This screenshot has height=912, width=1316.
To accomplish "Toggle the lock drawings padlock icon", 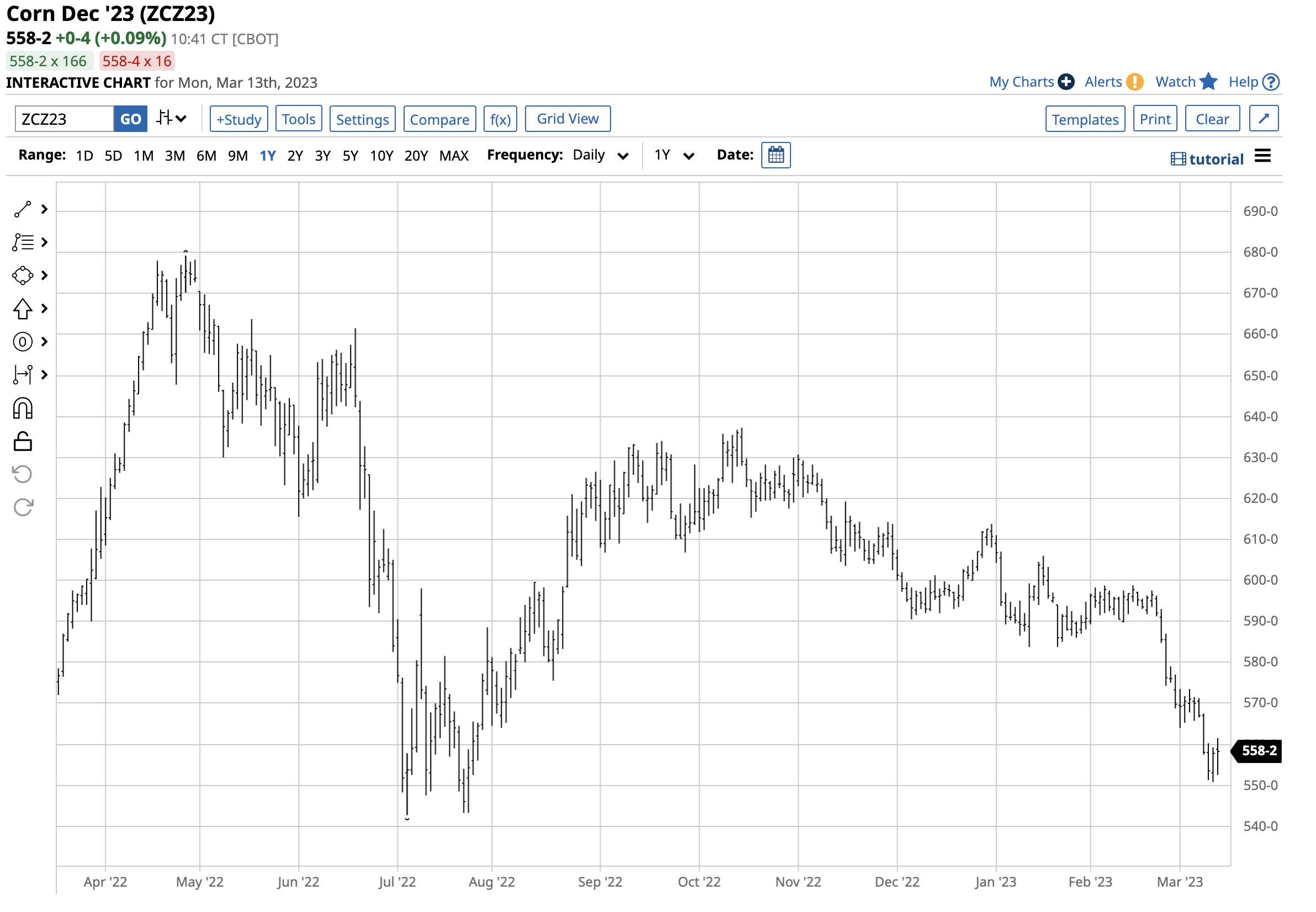I will (x=23, y=441).
